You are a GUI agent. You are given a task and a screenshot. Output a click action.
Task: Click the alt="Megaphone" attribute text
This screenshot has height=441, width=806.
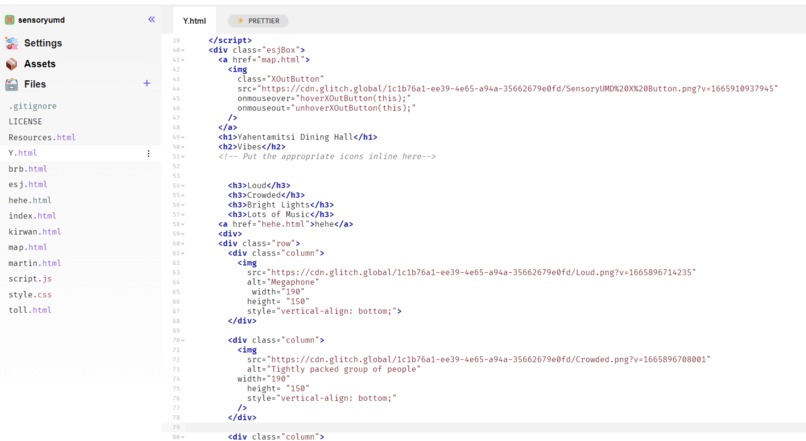point(283,282)
